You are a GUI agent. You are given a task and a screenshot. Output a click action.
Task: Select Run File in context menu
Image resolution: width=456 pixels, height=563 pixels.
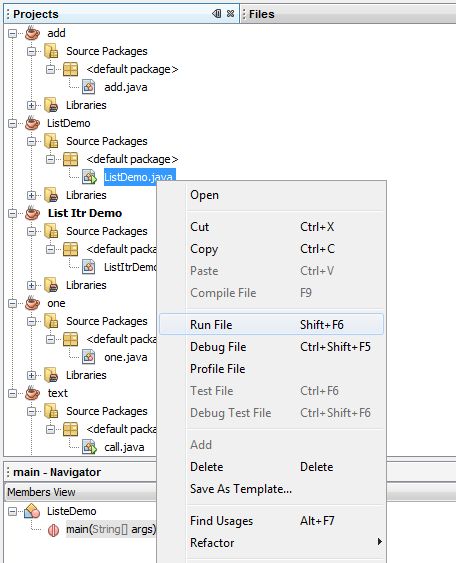pos(271,325)
